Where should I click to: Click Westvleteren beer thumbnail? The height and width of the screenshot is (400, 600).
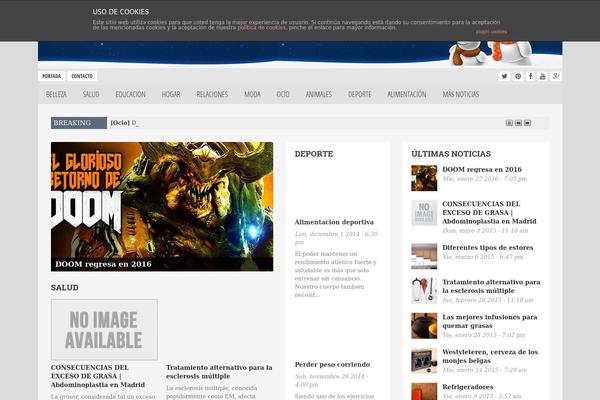click(424, 361)
